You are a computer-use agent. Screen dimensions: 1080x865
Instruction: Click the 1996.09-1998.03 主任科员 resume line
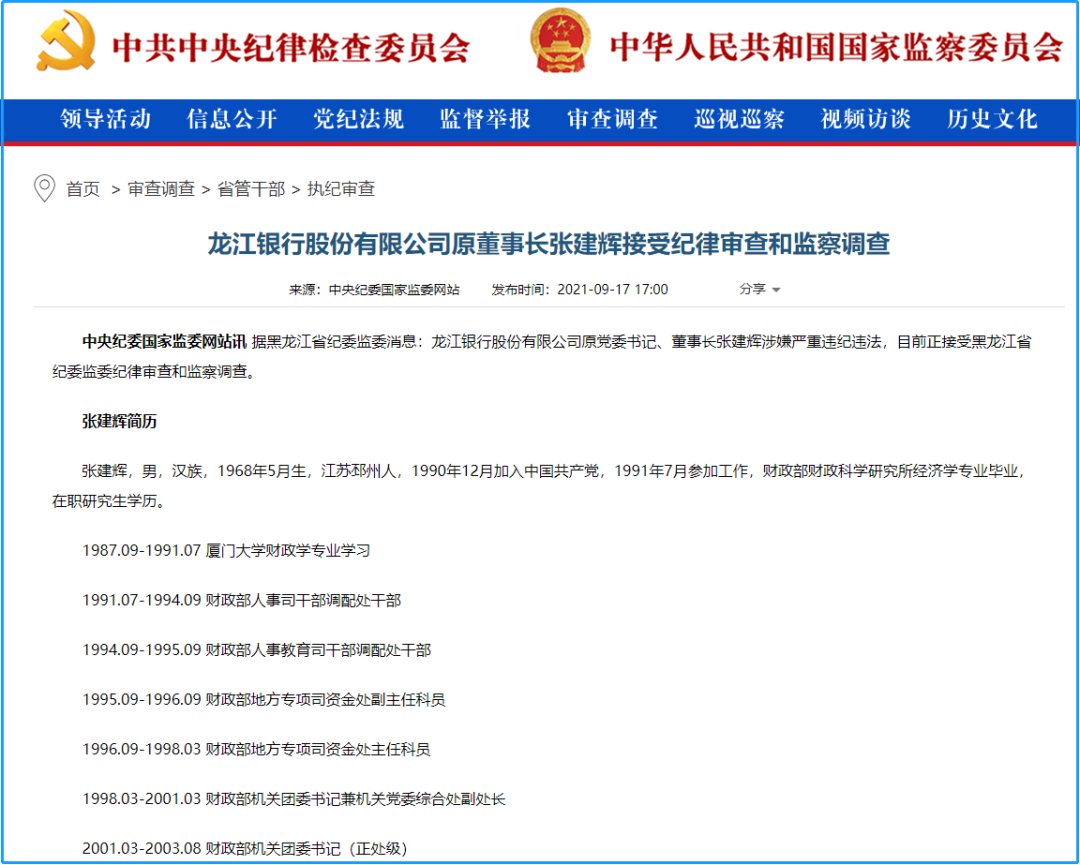tap(256, 749)
